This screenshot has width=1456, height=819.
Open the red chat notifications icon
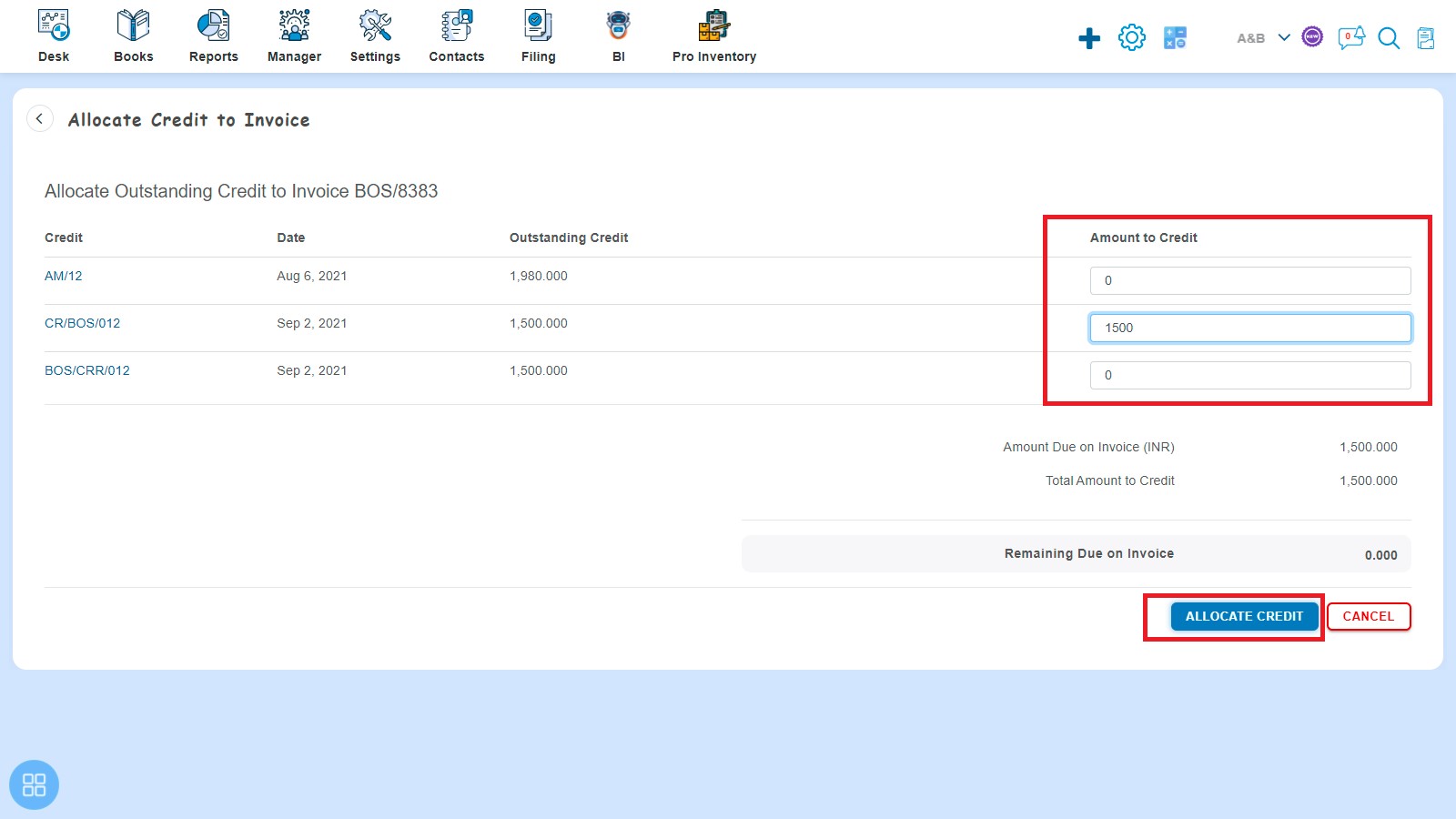click(1351, 37)
